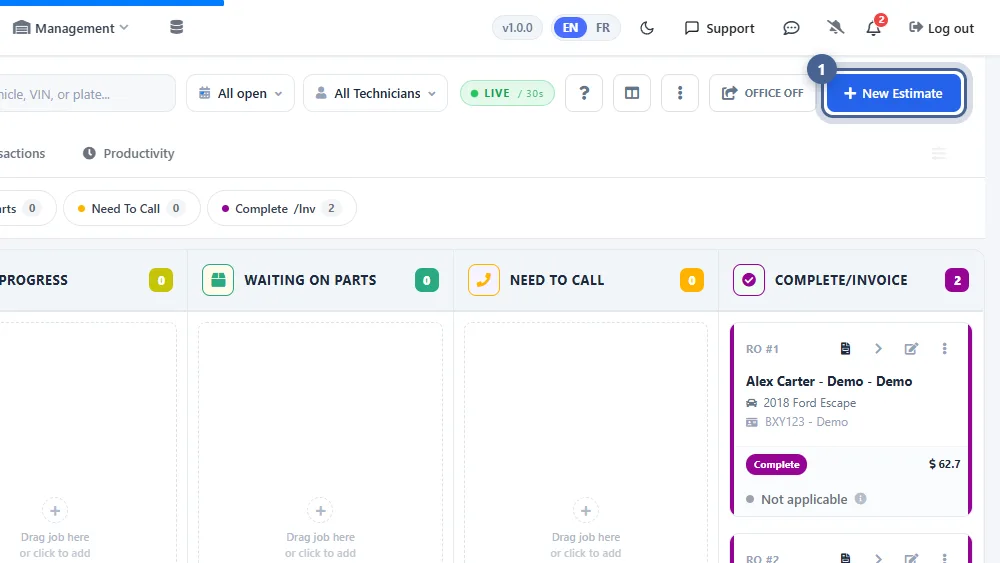Open the toolbar vertical dots menu
The height and width of the screenshot is (563, 1000).
tap(680, 93)
